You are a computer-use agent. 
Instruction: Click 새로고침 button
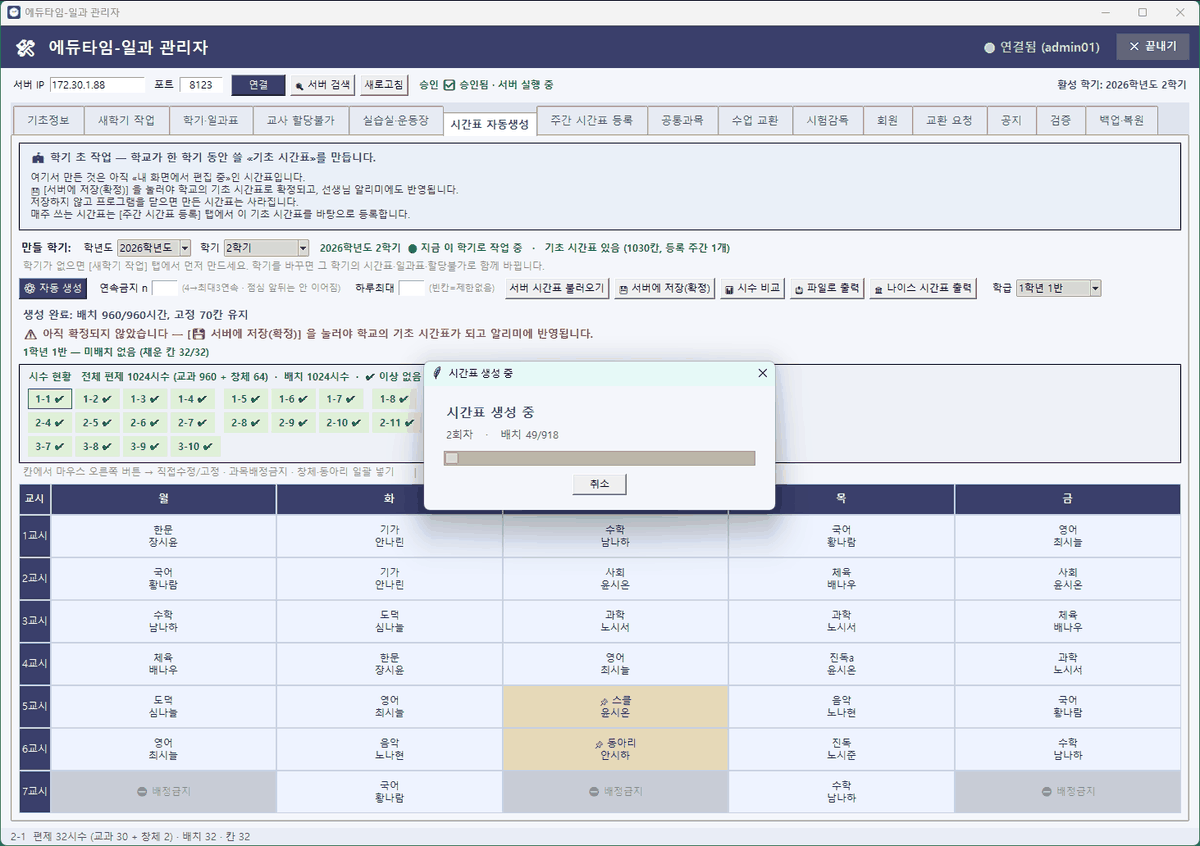point(385,85)
